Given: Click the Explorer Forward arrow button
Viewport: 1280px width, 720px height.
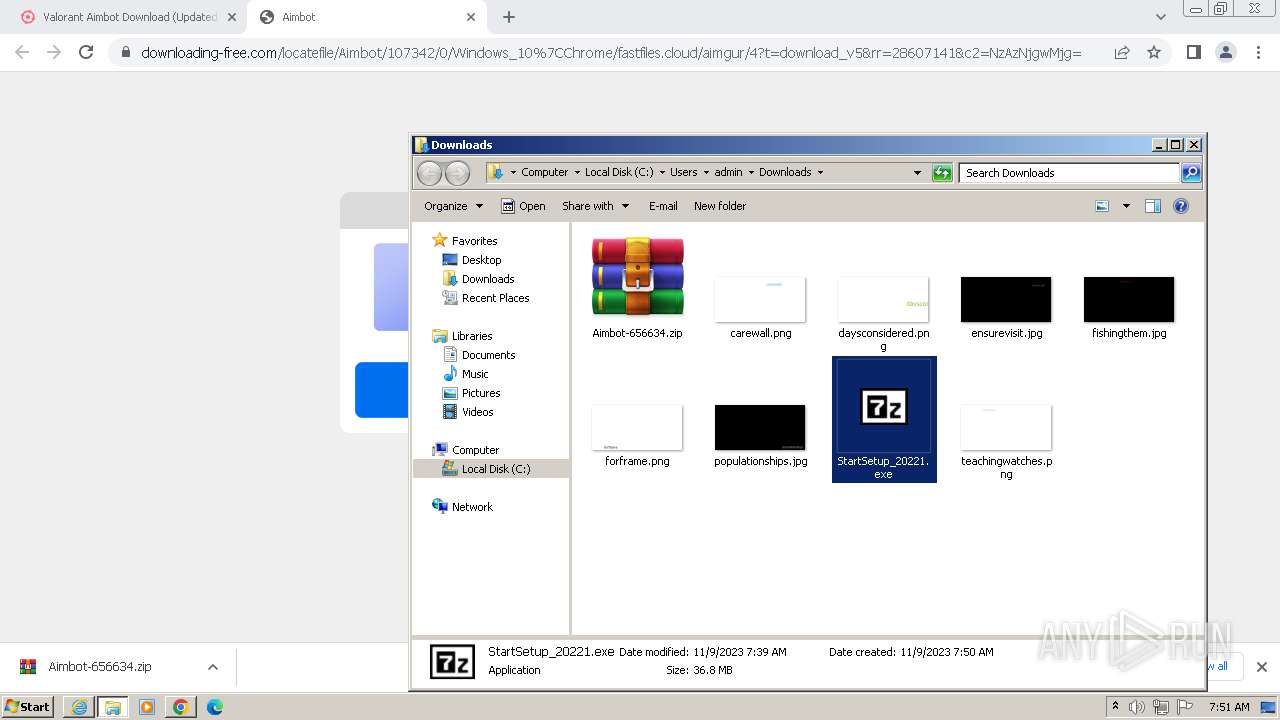Looking at the screenshot, I should point(457,173).
